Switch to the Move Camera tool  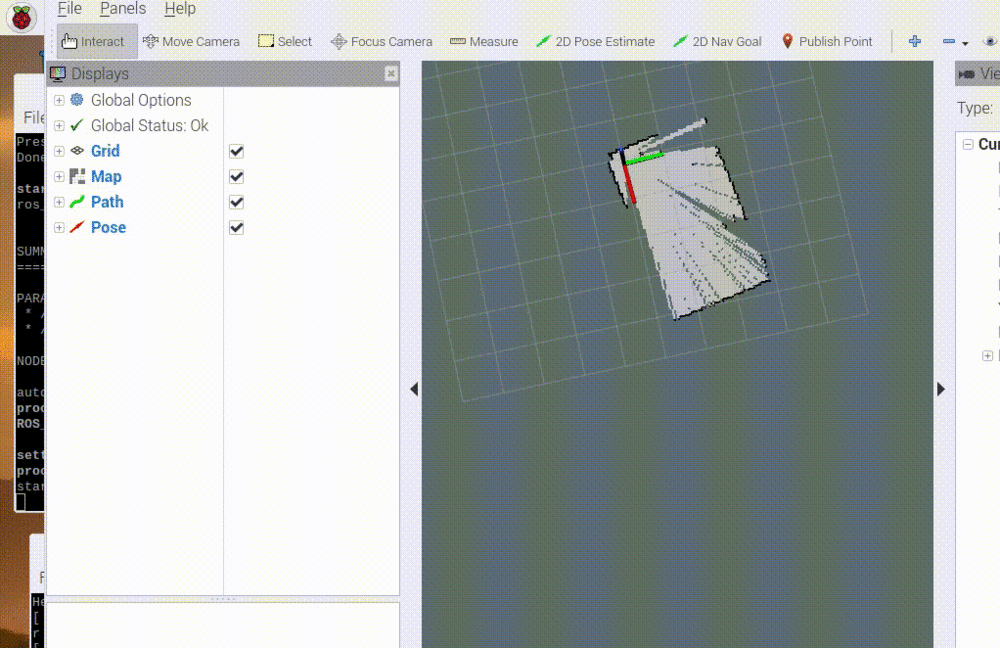(x=190, y=41)
